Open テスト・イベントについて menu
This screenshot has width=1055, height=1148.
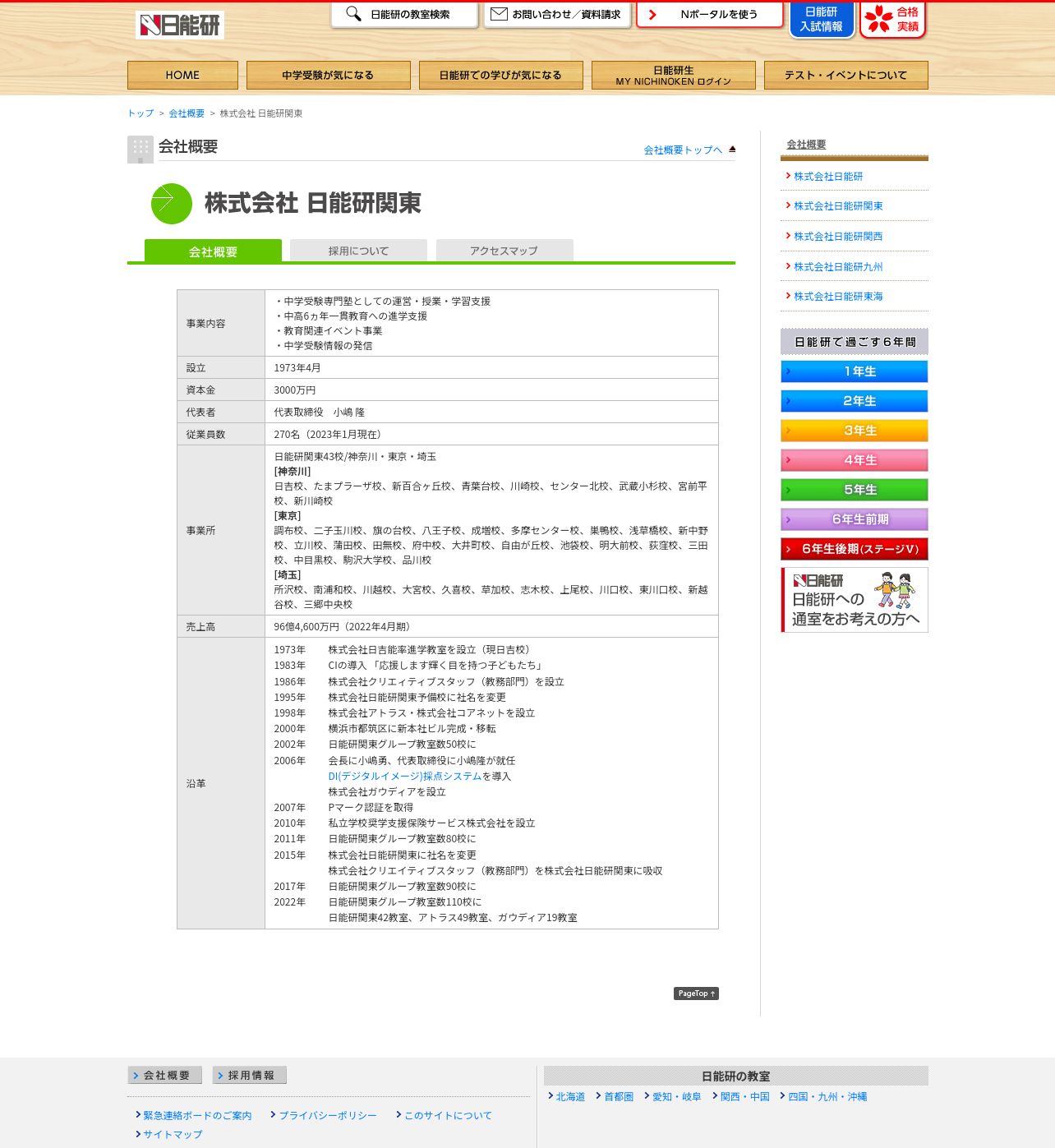click(846, 75)
